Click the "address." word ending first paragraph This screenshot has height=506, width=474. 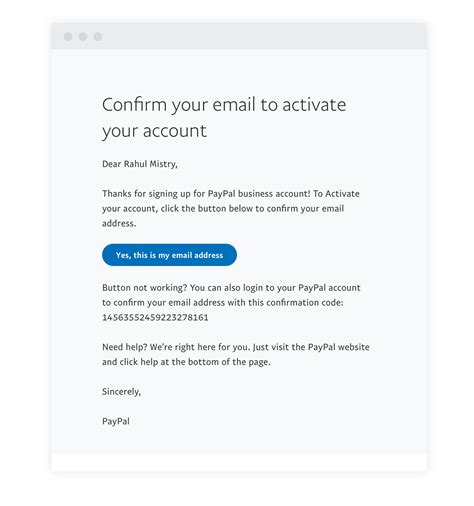pyautogui.click(x=119, y=223)
